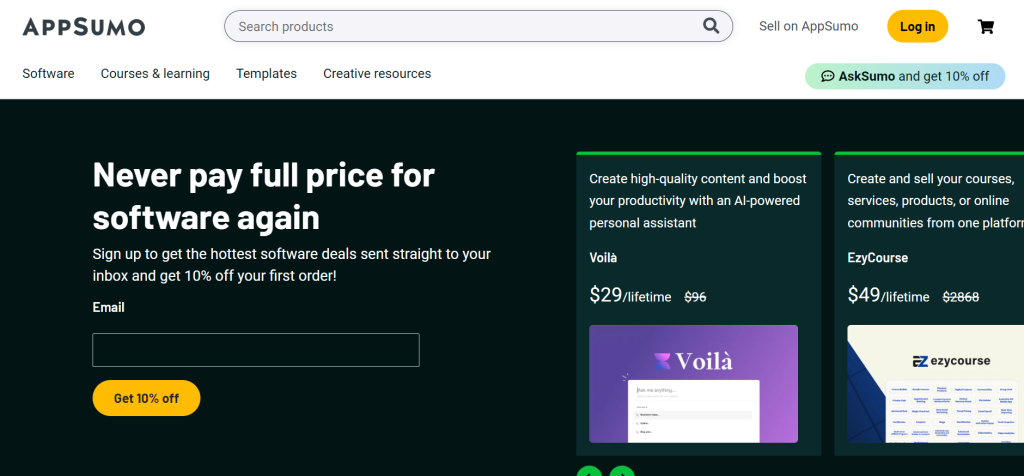
Task: Open the shopping cart
Action: 986,27
